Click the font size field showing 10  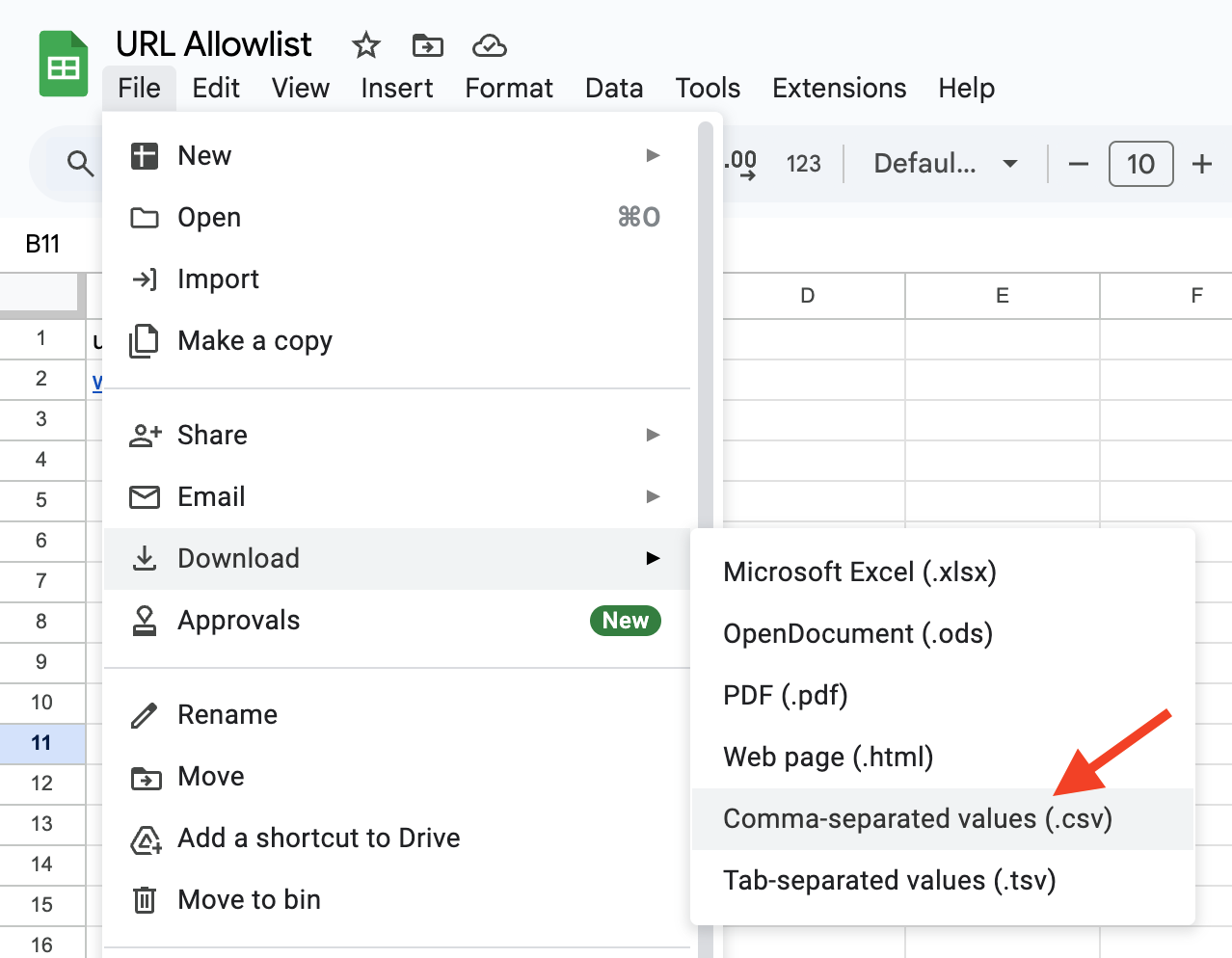point(1140,164)
